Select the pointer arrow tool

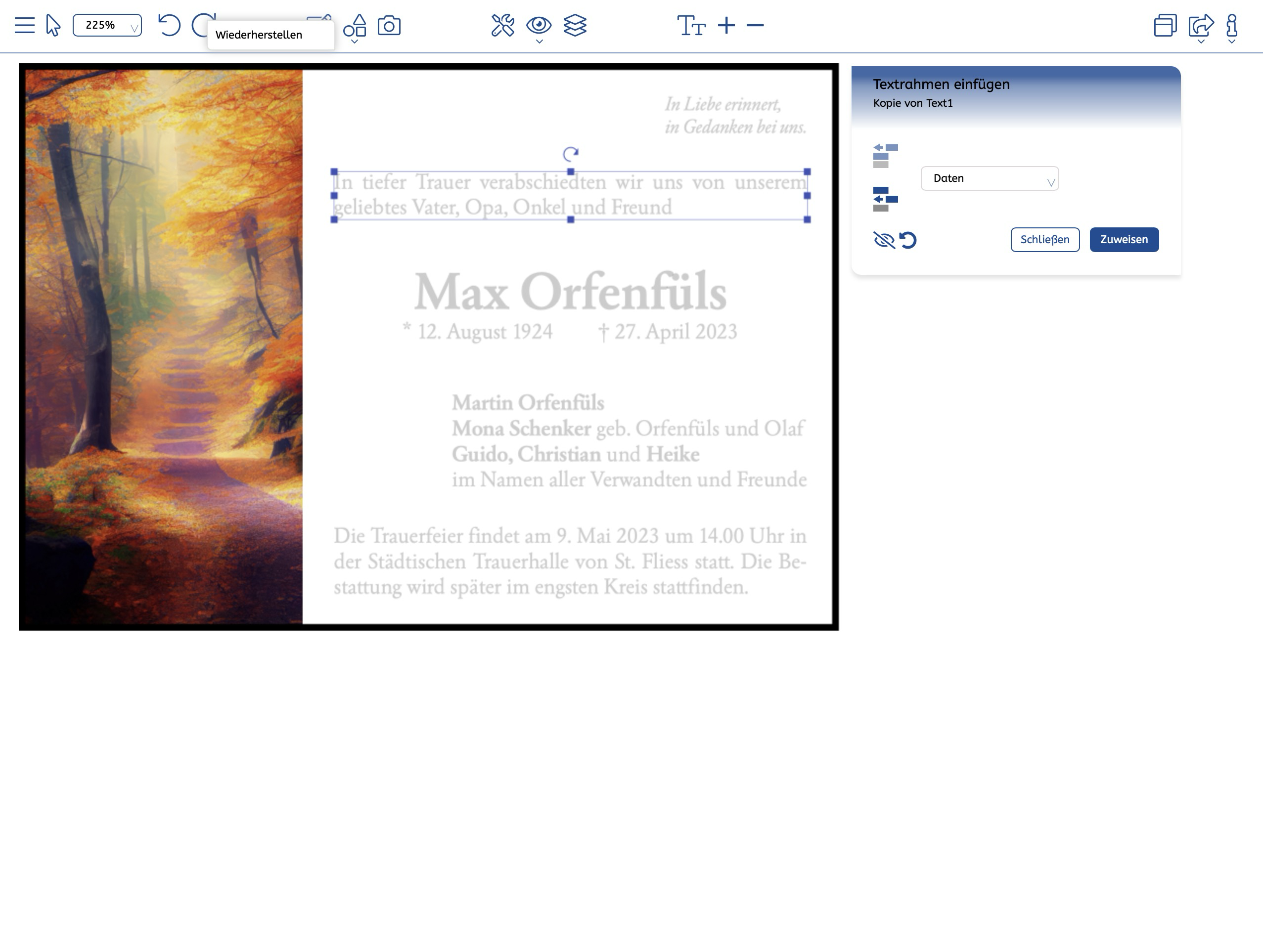[53, 26]
